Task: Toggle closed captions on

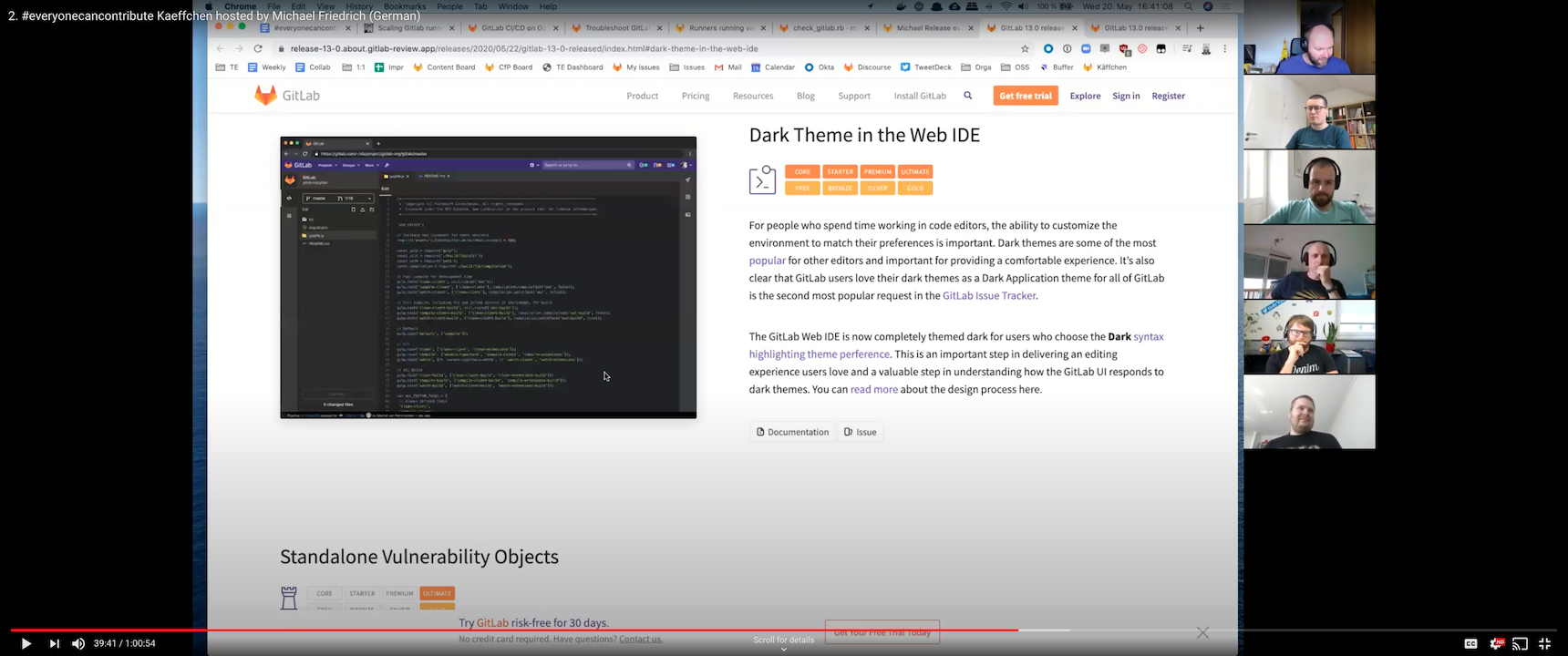Action: coord(1470,643)
